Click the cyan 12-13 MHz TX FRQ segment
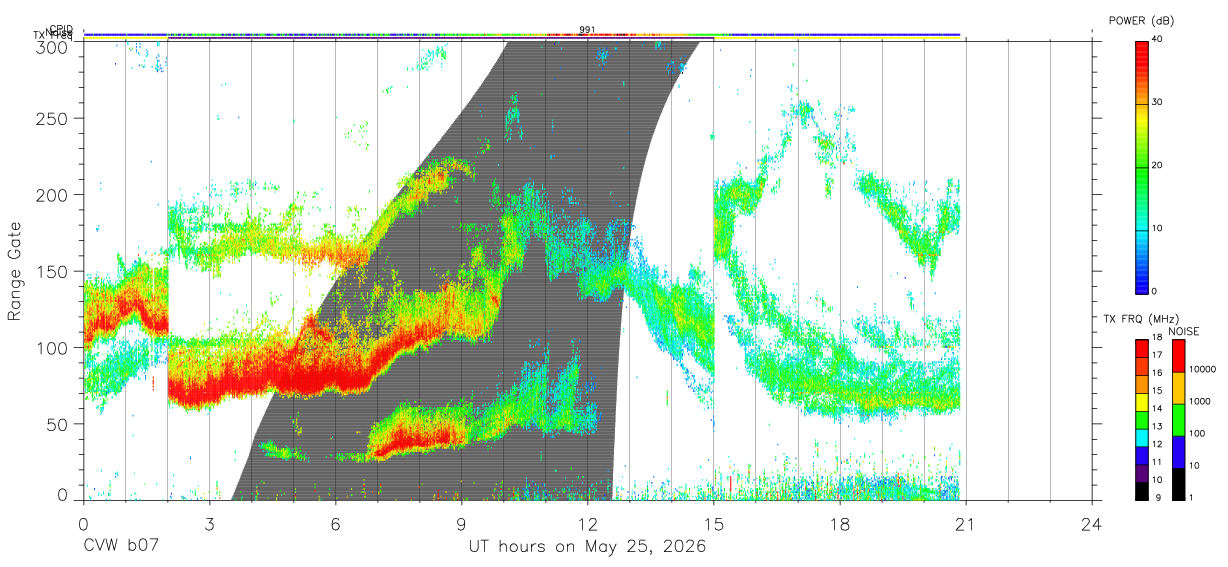The width and height of the screenshot is (1228, 567). pyautogui.click(x=1142, y=437)
